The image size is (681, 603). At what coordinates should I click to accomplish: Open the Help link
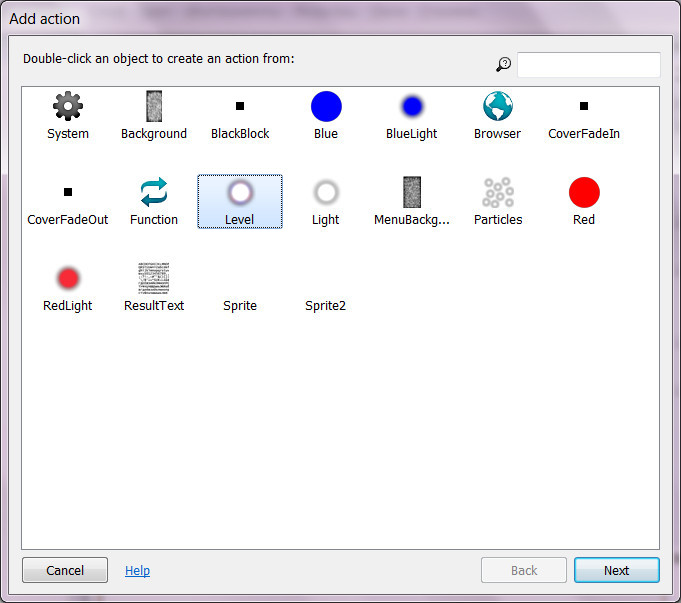click(x=137, y=570)
